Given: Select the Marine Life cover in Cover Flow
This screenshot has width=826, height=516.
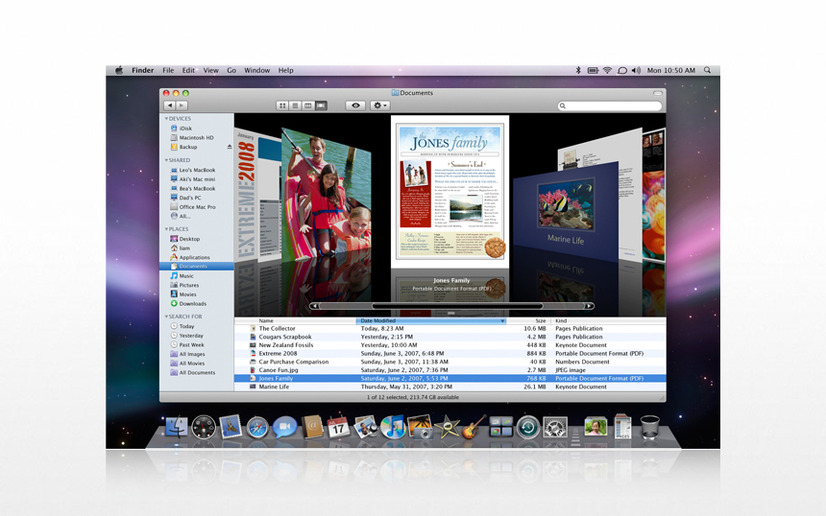Looking at the screenshot, I should click(566, 211).
